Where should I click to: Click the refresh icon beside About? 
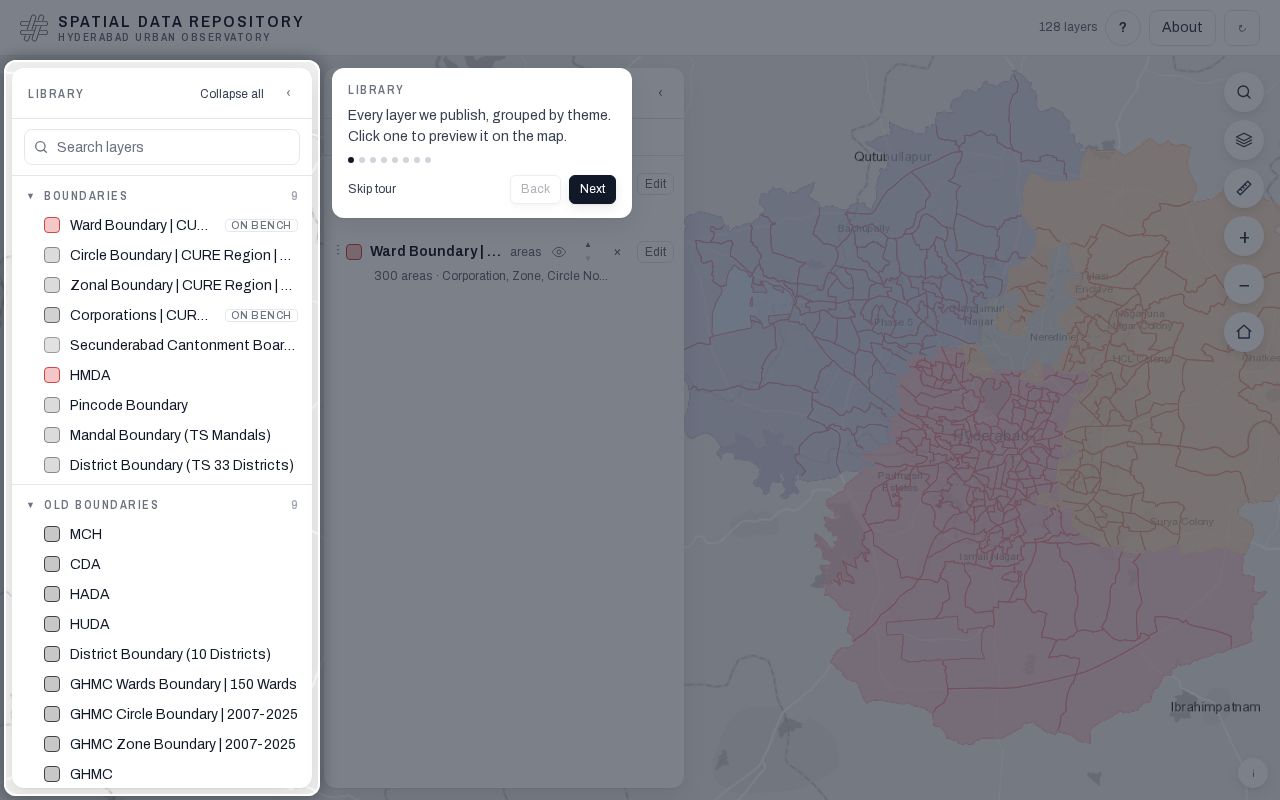point(1242,28)
